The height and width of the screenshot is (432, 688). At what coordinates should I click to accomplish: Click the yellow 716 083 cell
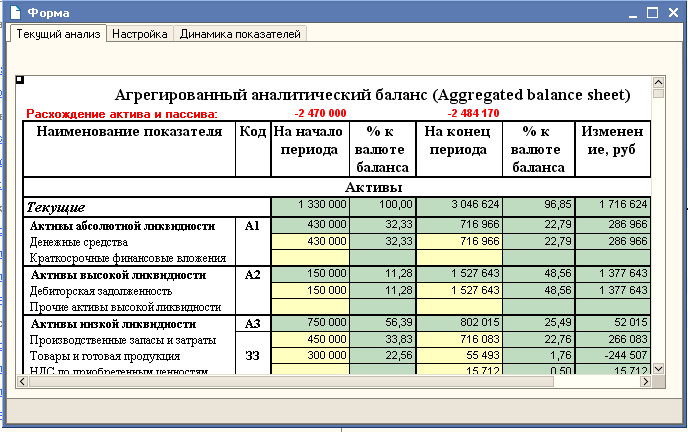(x=459, y=340)
